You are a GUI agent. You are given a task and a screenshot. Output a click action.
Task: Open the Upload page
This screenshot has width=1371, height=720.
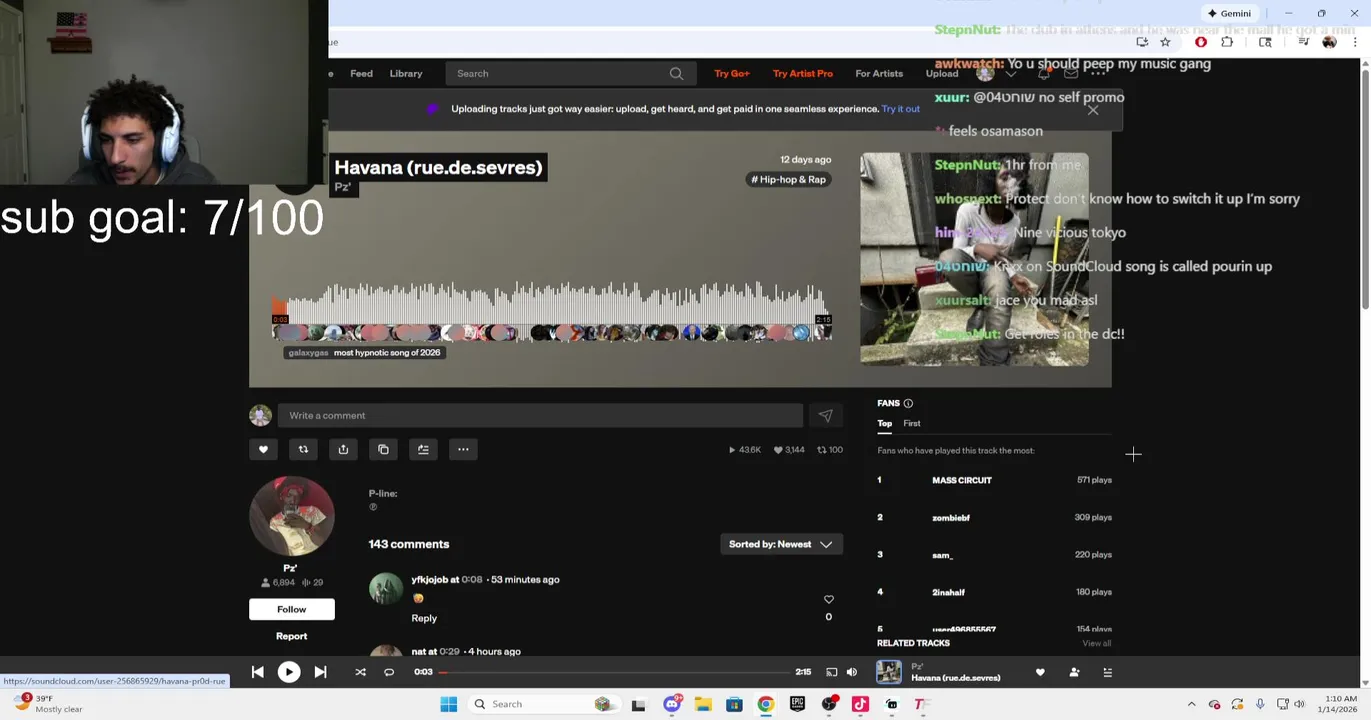(x=942, y=73)
